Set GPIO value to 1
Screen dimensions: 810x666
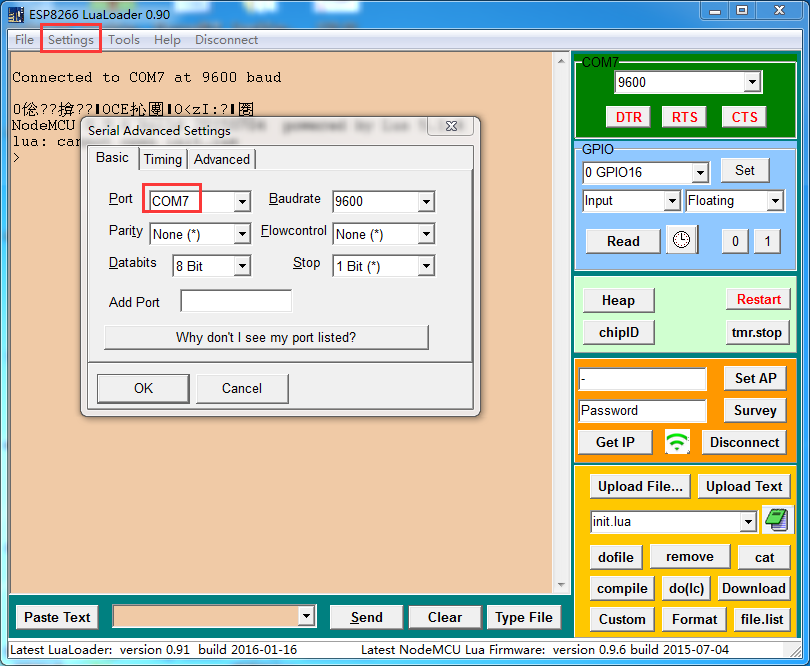coord(767,241)
